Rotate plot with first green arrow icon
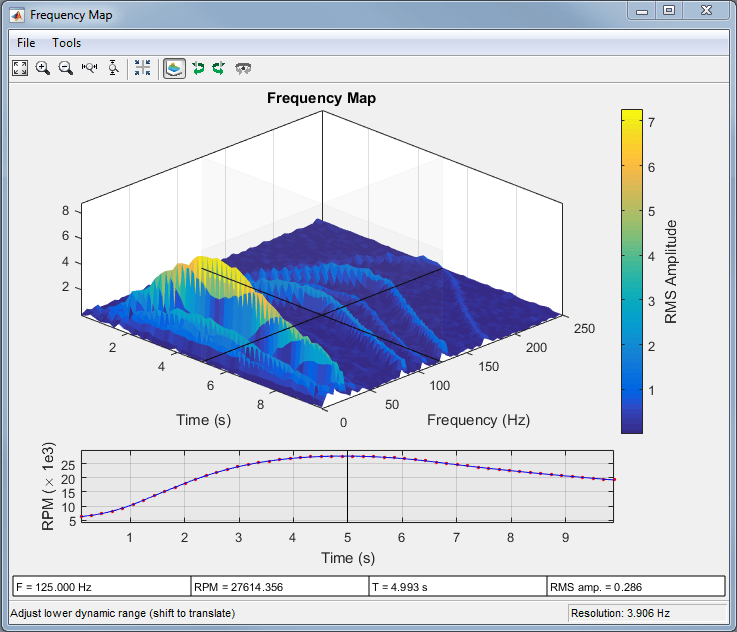 tap(198, 68)
